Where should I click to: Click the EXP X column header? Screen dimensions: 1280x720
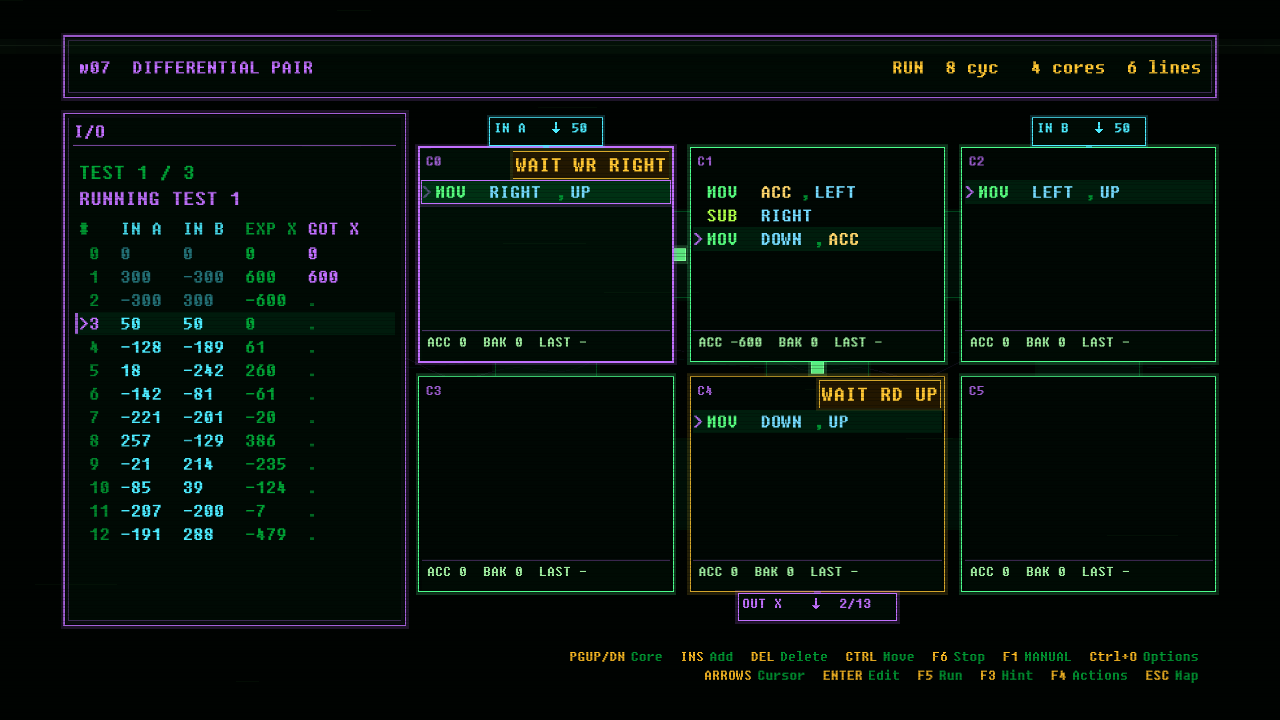point(271,229)
